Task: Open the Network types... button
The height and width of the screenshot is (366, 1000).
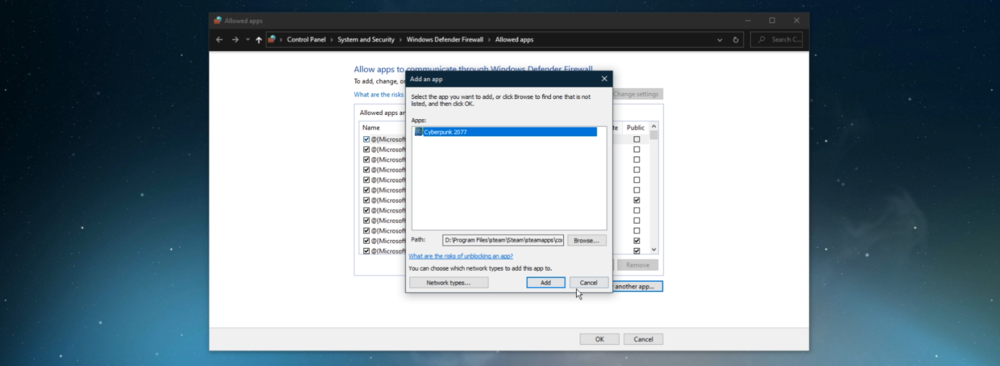Action: pyautogui.click(x=448, y=282)
